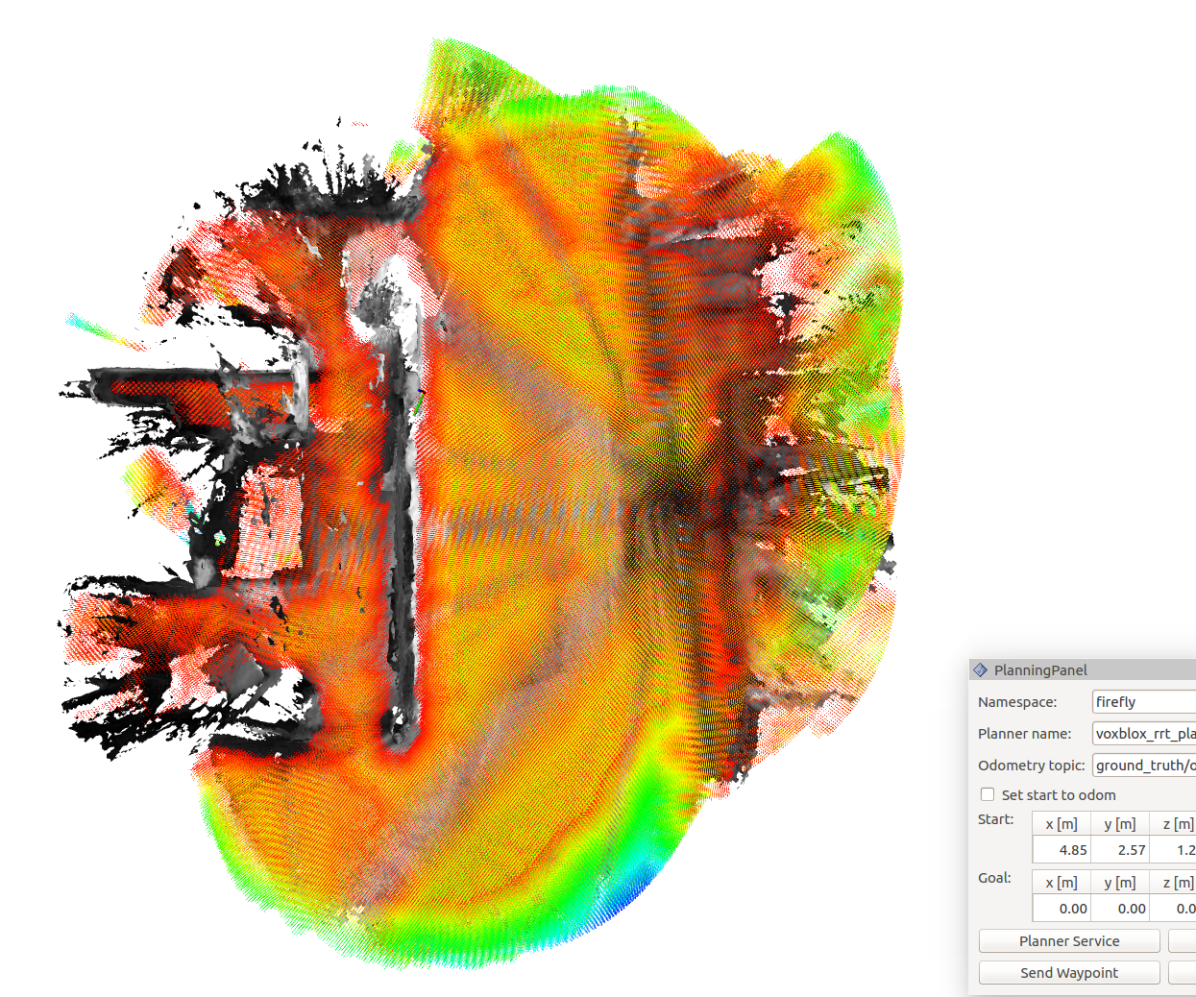Screen dimensions: 1196x997
Task: Click the Odometry topic: label
Action: 1031,765
